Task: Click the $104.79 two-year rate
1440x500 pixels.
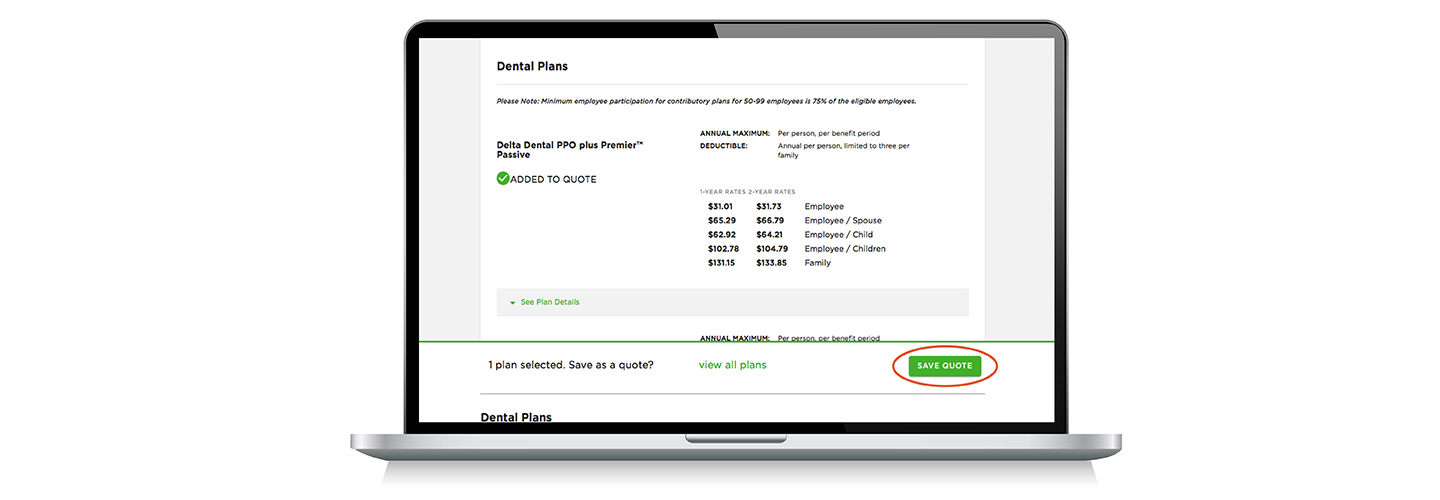Action: coord(772,249)
